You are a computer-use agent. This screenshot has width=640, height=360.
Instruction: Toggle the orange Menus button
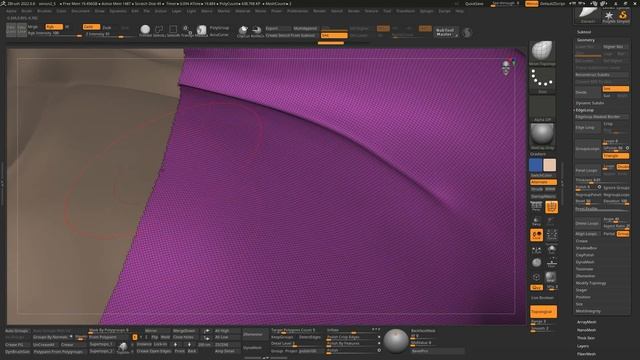pyautogui.click(x=531, y=4)
